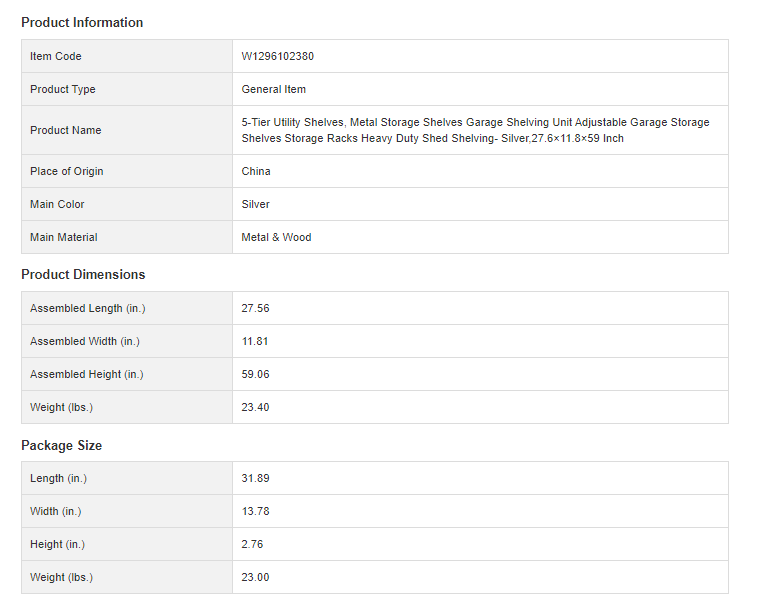Click the package weight value 23.00
Screen dimensions: 768x612
tap(255, 577)
